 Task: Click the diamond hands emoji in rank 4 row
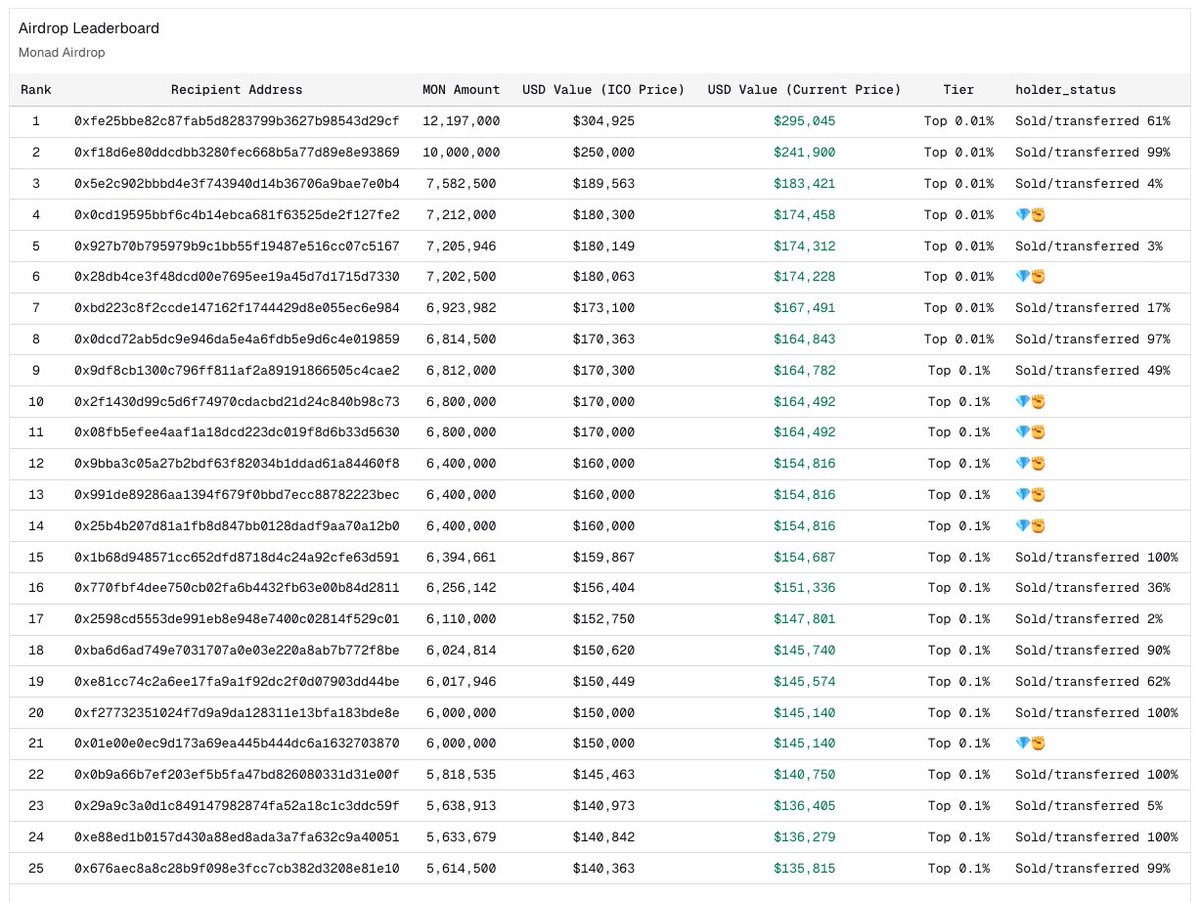pos(1030,215)
